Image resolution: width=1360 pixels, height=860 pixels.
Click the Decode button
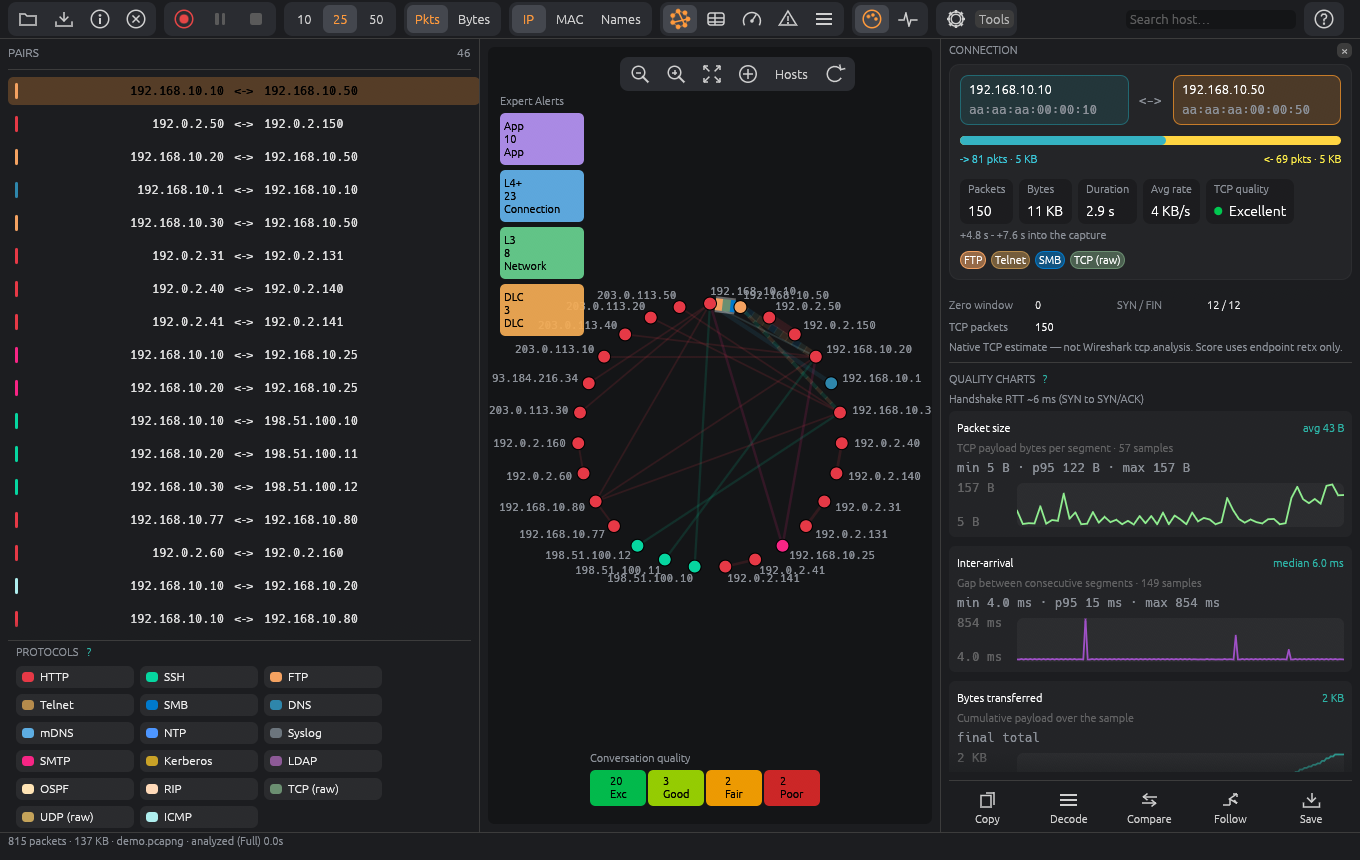[1068, 808]
